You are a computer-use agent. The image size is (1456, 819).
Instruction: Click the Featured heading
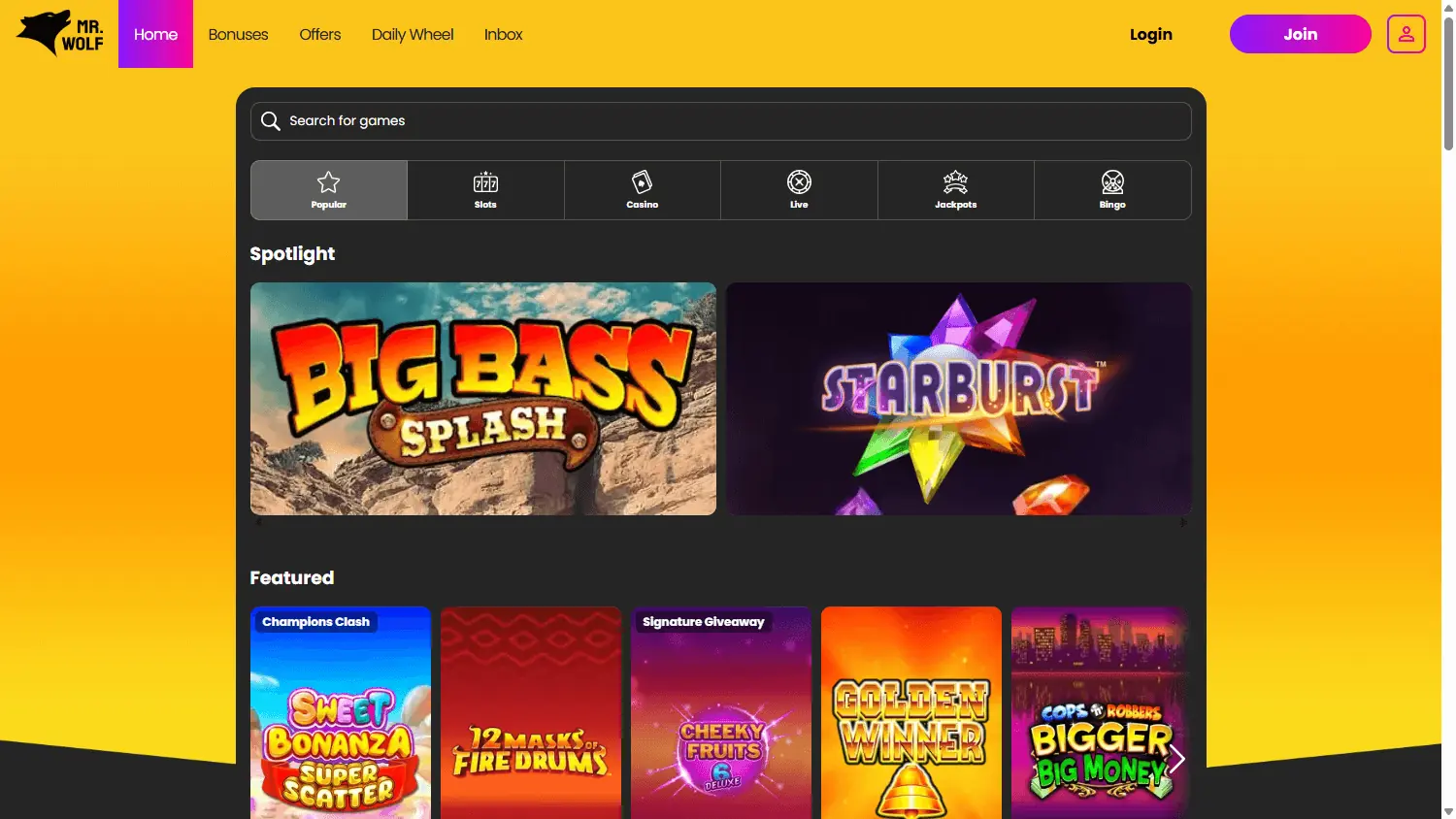(292, 577)
